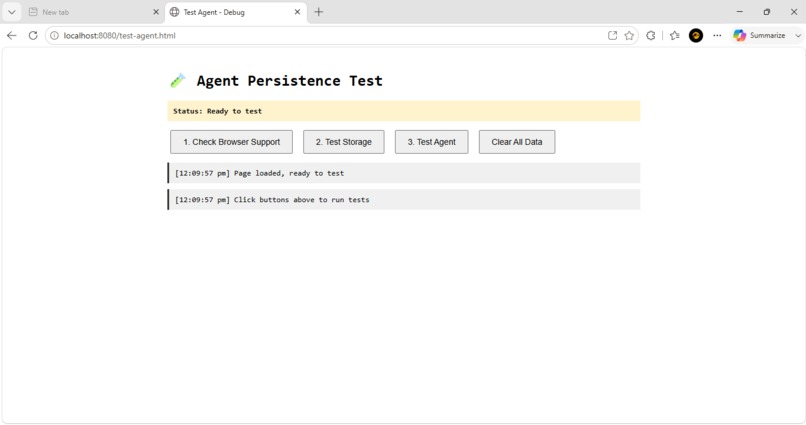Viewport: 806px width, 425px height.
Task: Click the Clear All Data button
Action: (517, 142)
